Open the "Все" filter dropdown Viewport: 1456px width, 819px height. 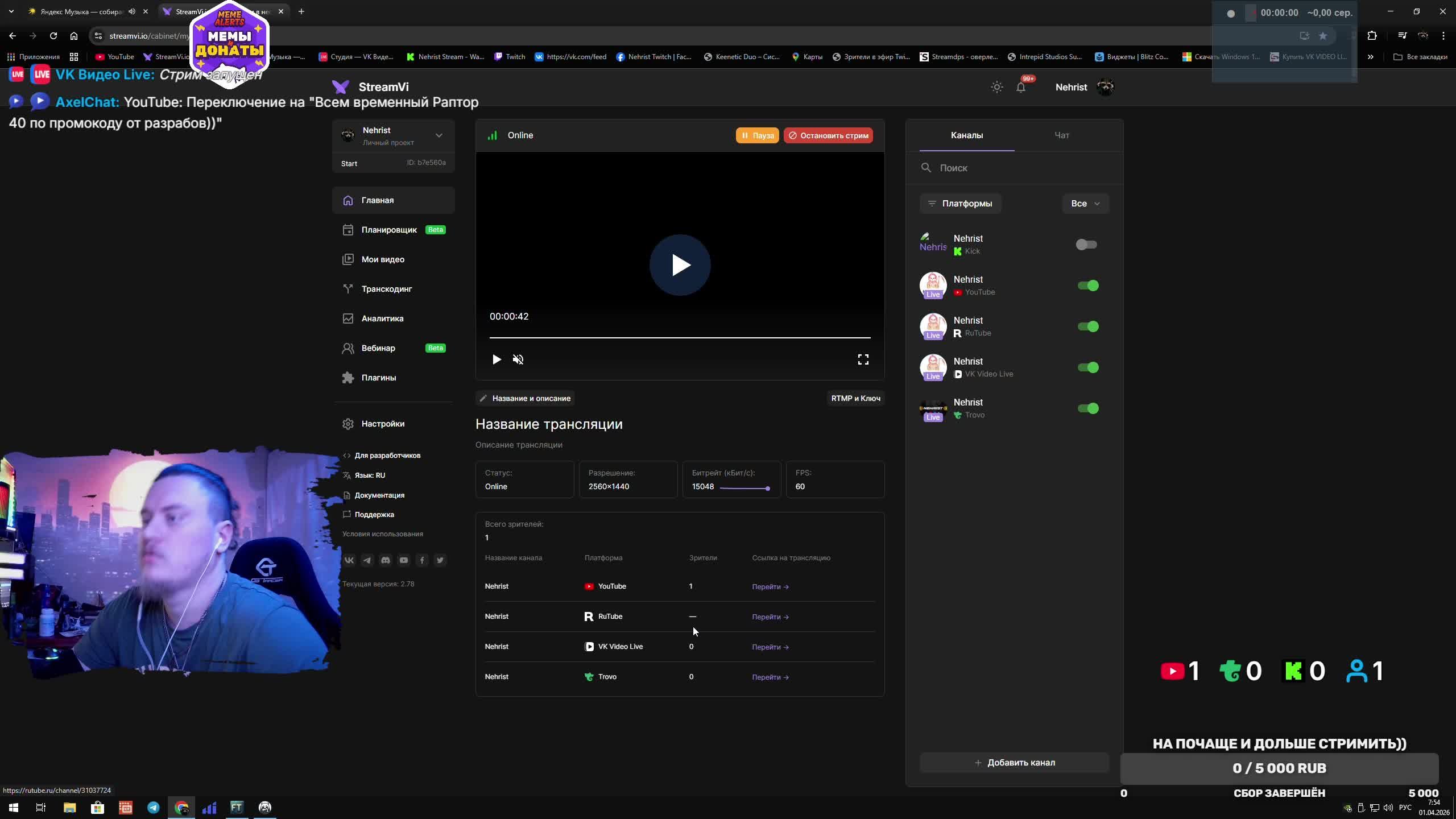click(x=1085, y=204)
